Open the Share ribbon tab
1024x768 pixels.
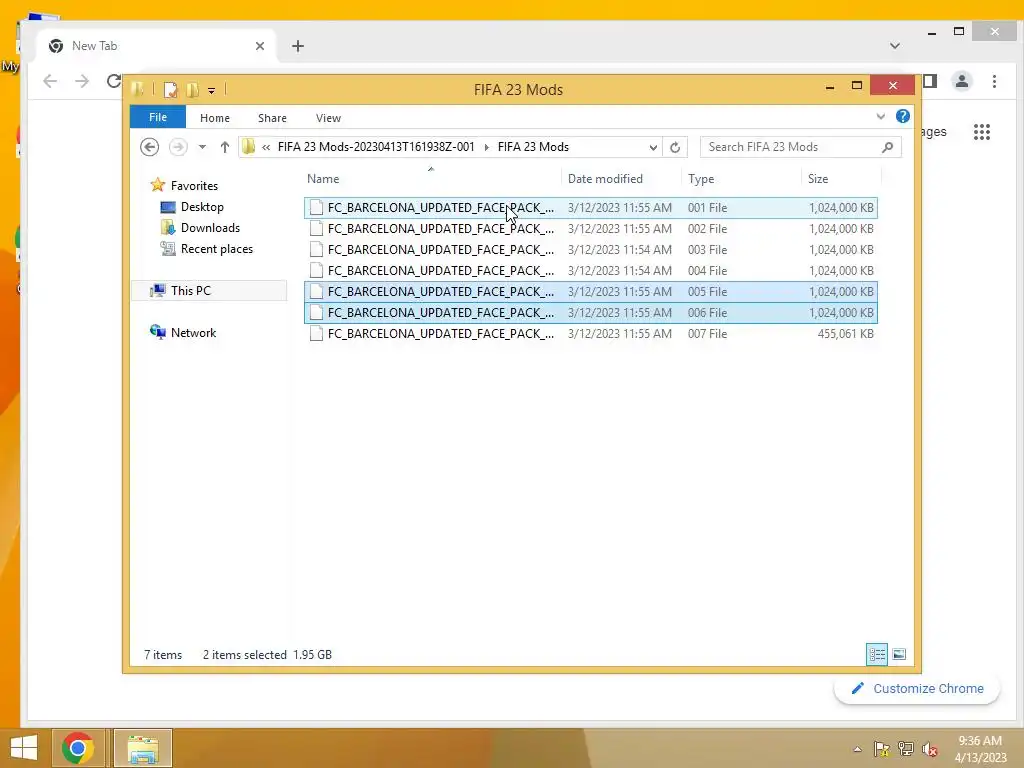coord(272,118)
